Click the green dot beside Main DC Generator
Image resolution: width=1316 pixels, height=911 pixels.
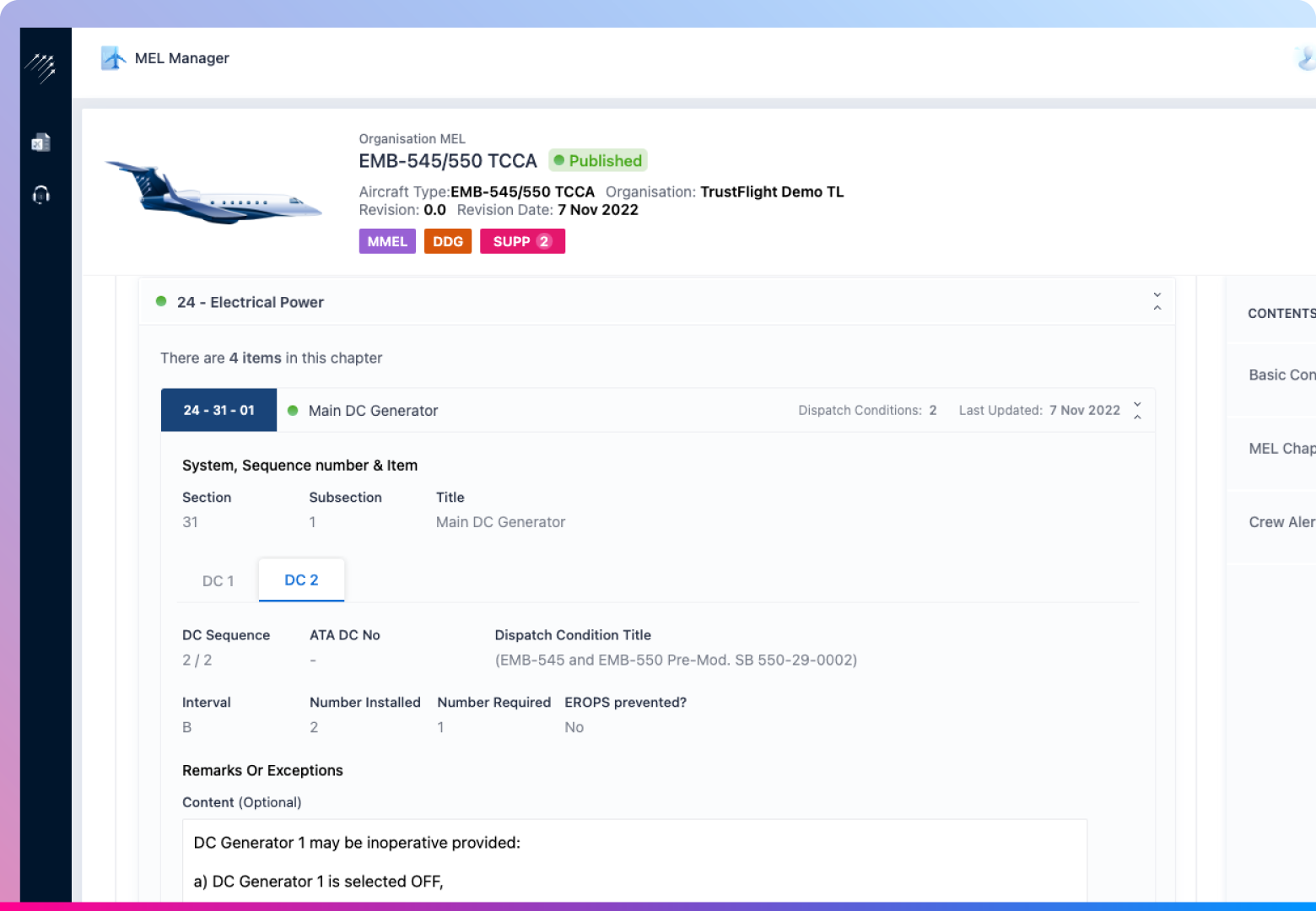pos(293,411)
